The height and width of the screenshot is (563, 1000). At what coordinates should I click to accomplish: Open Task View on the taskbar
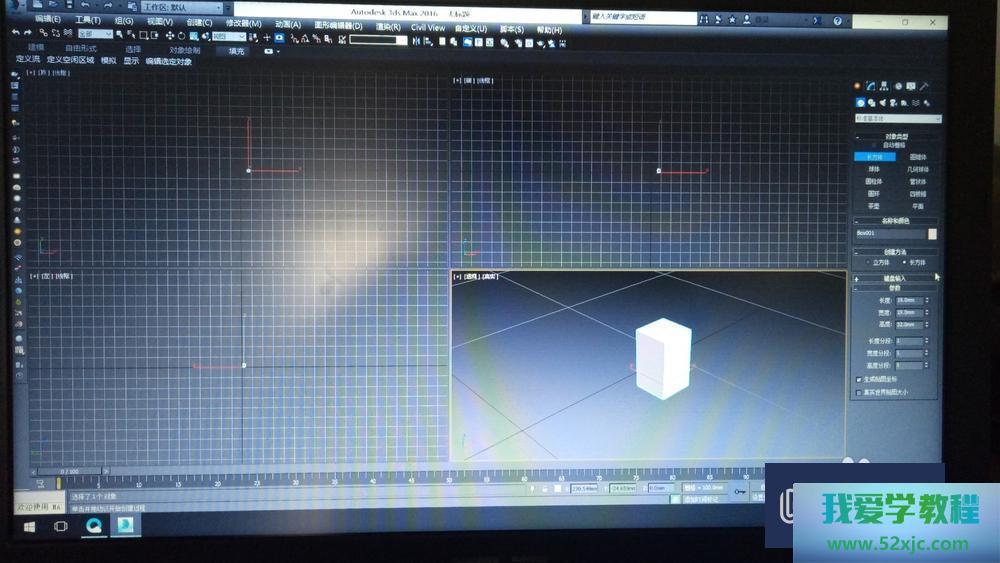61,527
